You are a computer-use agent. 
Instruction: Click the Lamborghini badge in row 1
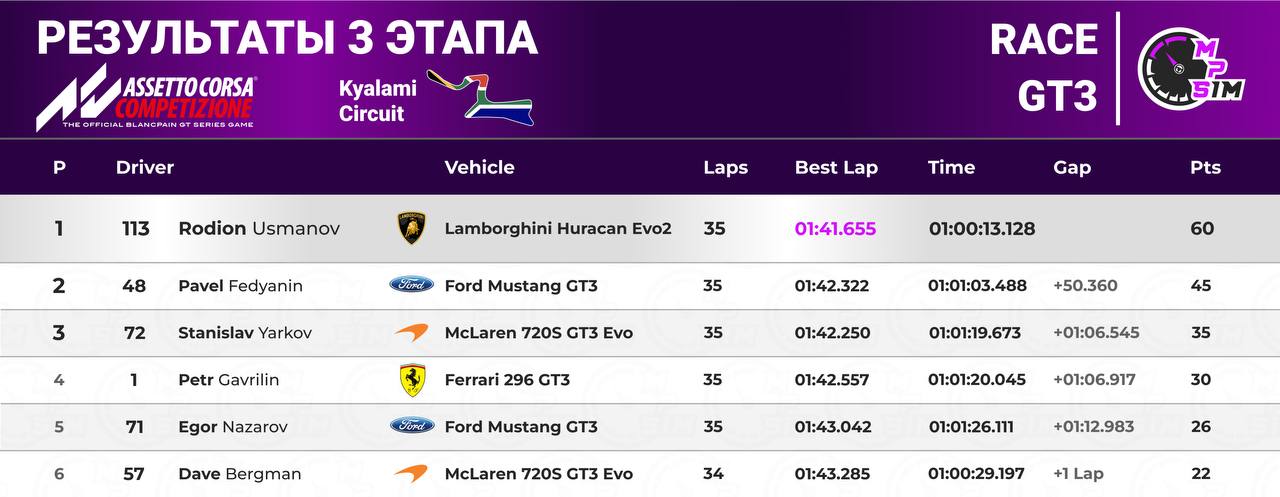410,229
